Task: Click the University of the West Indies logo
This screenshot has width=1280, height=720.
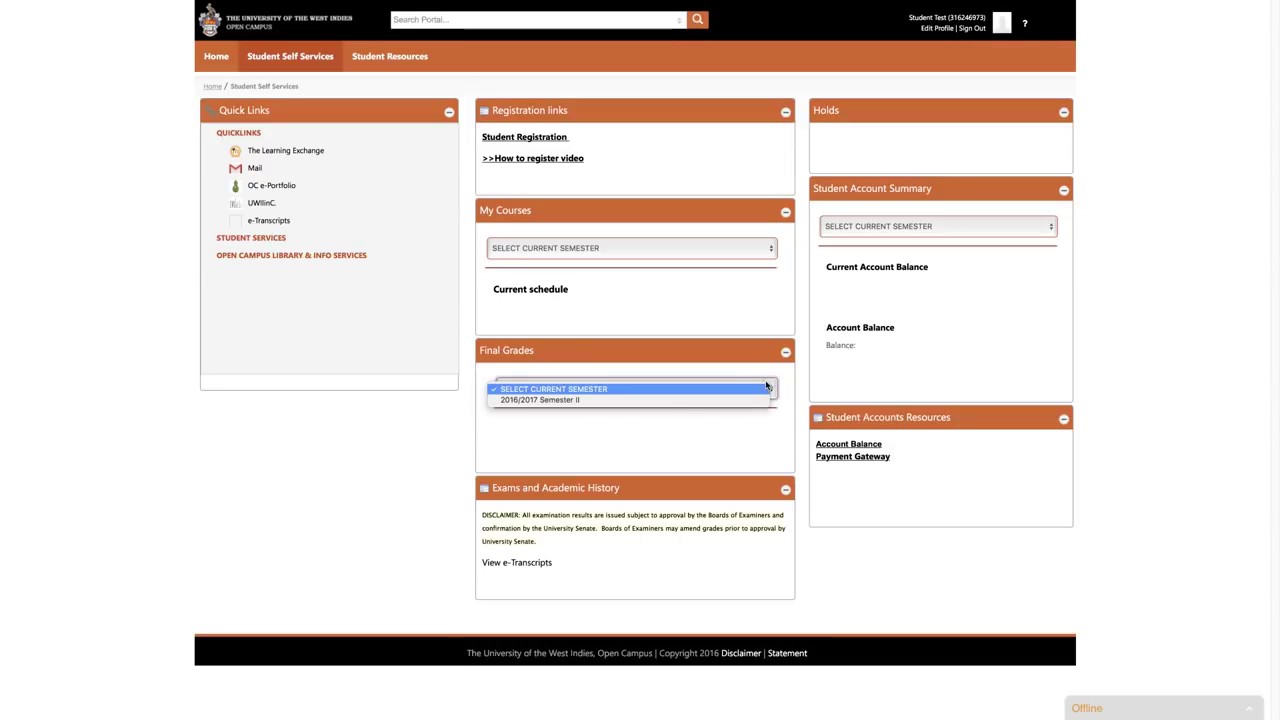Action: [276, 20]
